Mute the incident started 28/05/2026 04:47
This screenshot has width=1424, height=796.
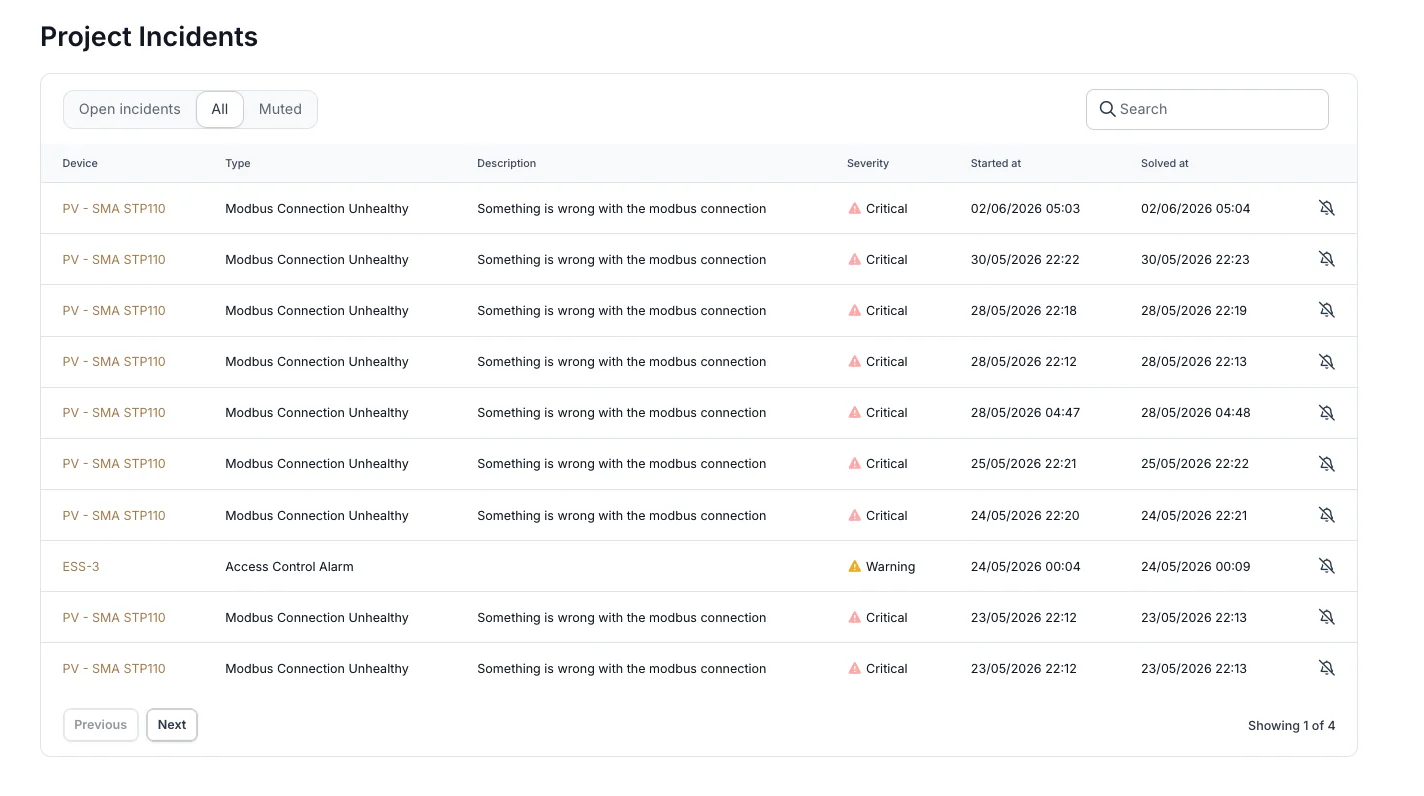click(x=1326, y=412)
